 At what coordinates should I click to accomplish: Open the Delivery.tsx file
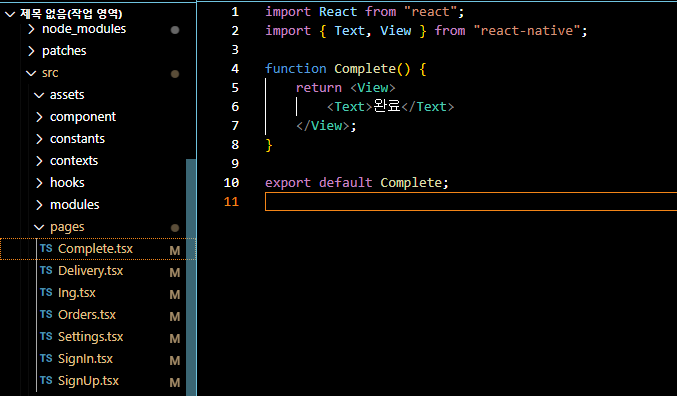pyautogui.click(x=91, y=271)
